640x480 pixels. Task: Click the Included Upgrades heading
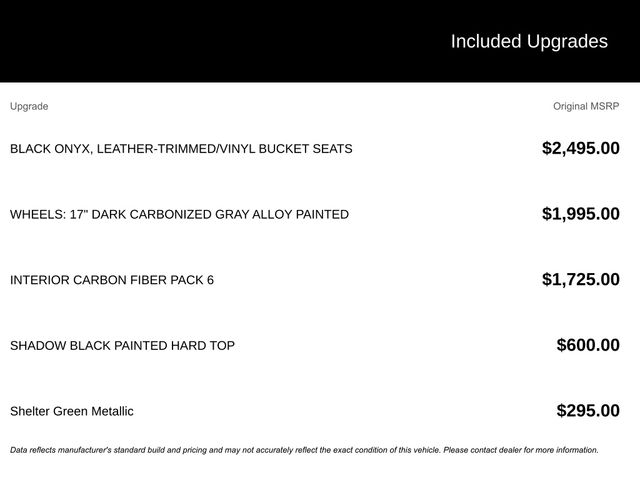click(x=528, y=41)
